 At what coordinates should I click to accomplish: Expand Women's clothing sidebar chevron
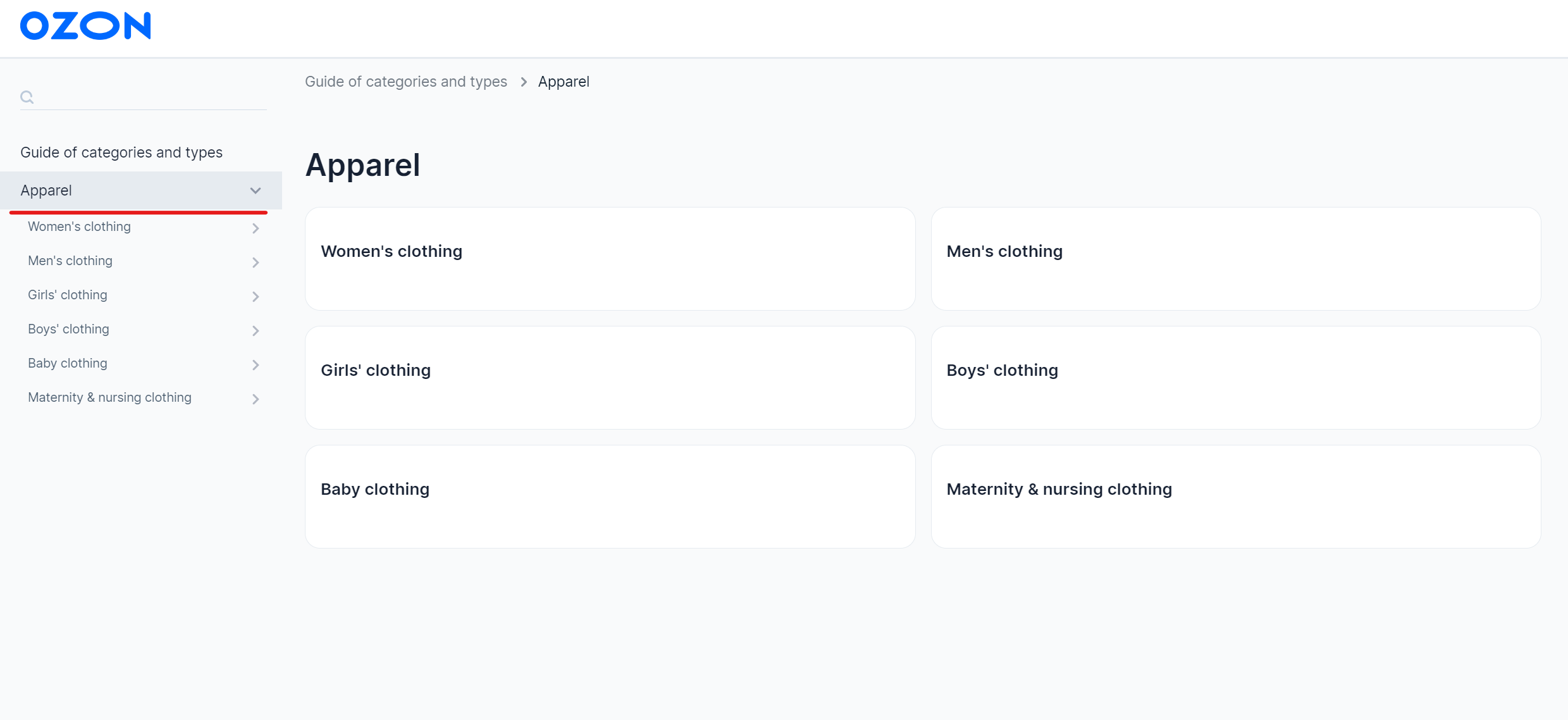pos(256,228)
